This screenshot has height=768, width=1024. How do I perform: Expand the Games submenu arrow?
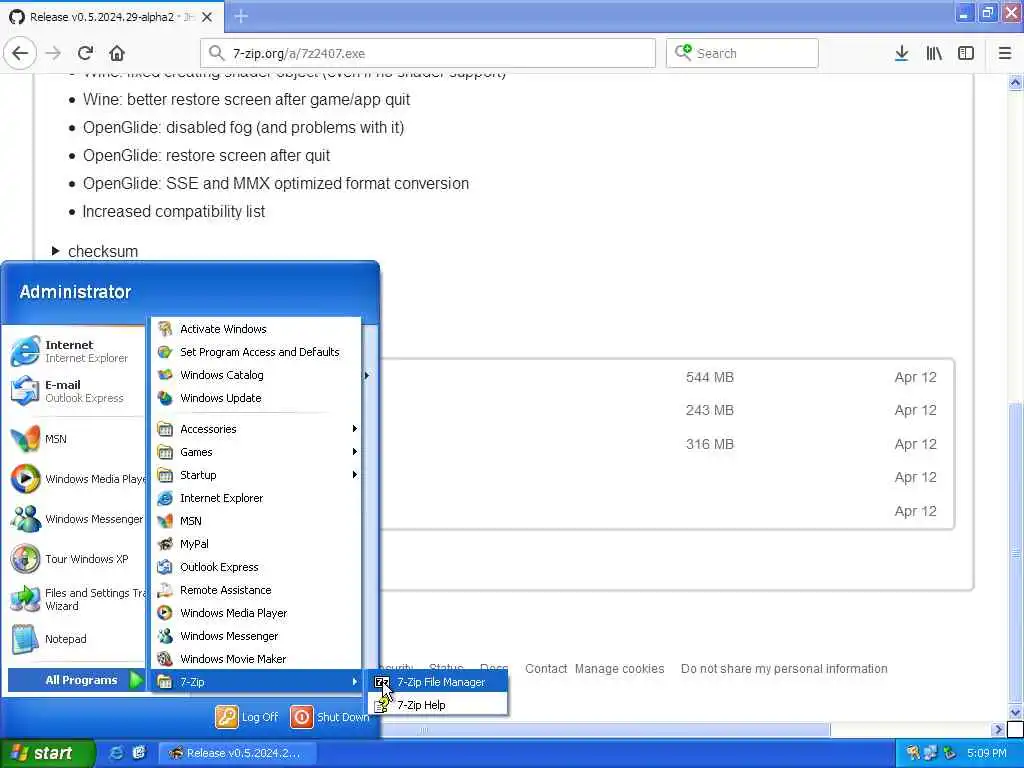click(x=355, y=452)
